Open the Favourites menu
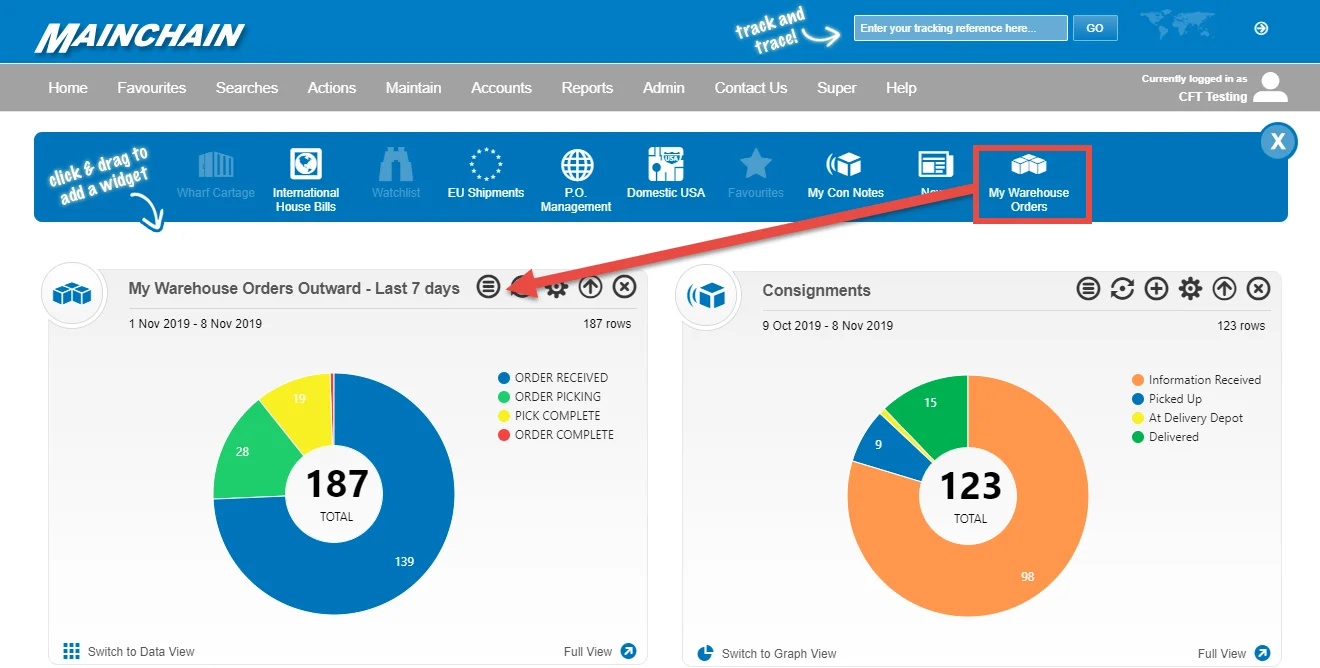 [x=152, y=88]
